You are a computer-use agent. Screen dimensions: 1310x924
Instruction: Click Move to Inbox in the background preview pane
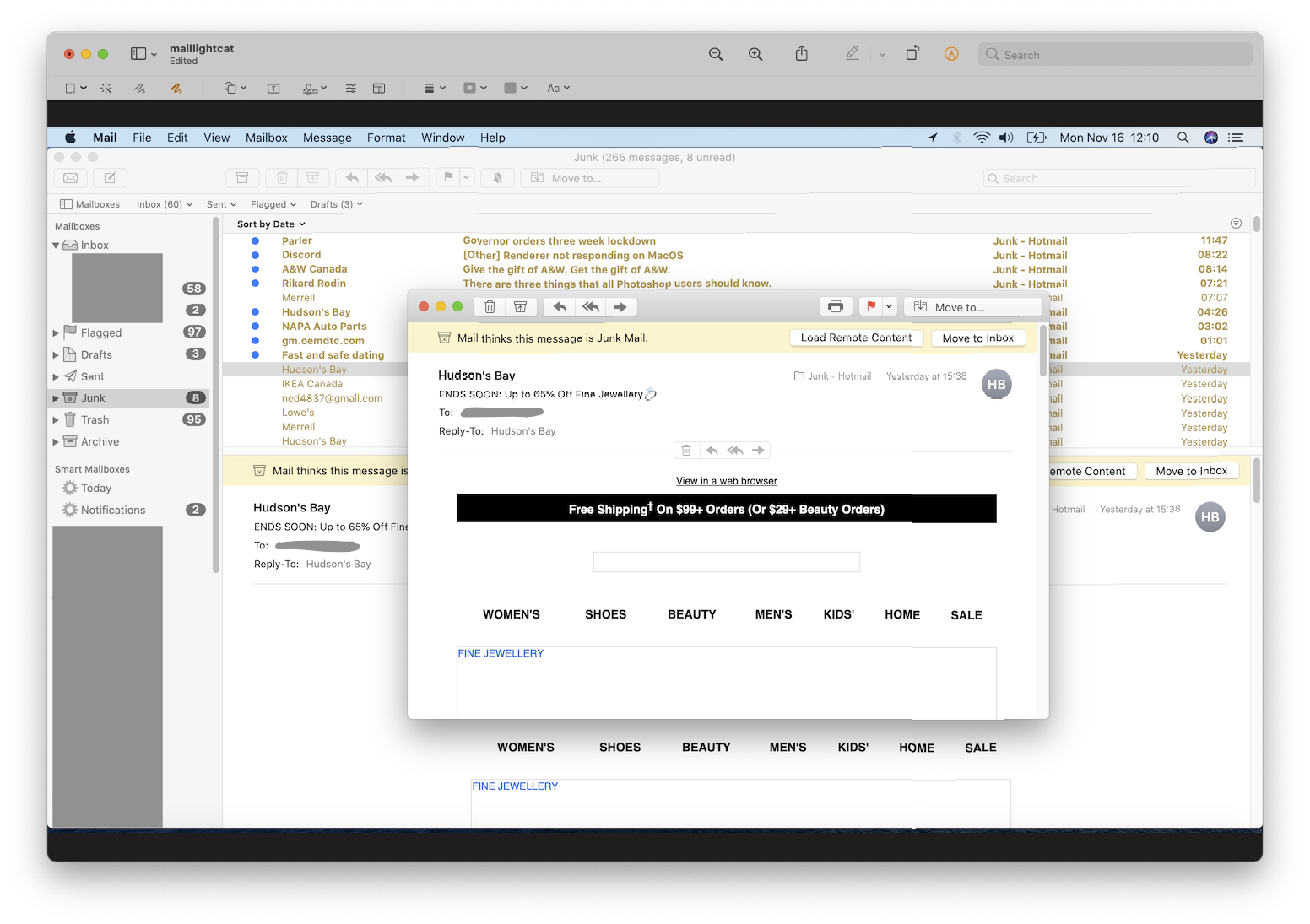click(1192, 471)
